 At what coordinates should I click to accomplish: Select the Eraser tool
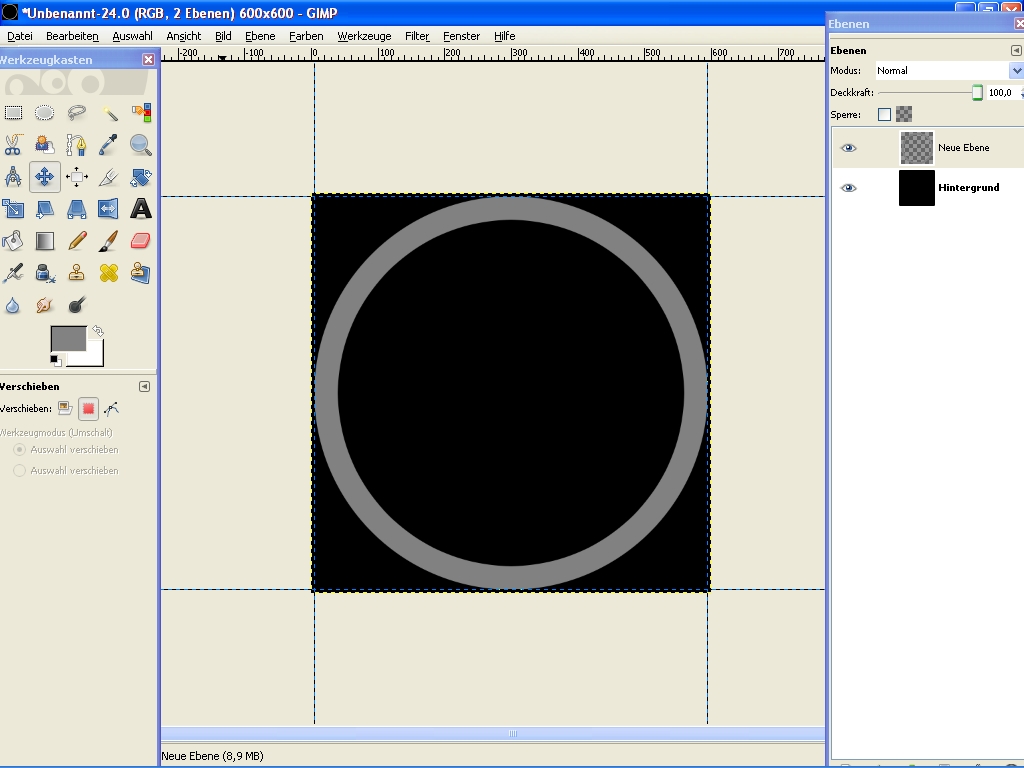(140, 241)
